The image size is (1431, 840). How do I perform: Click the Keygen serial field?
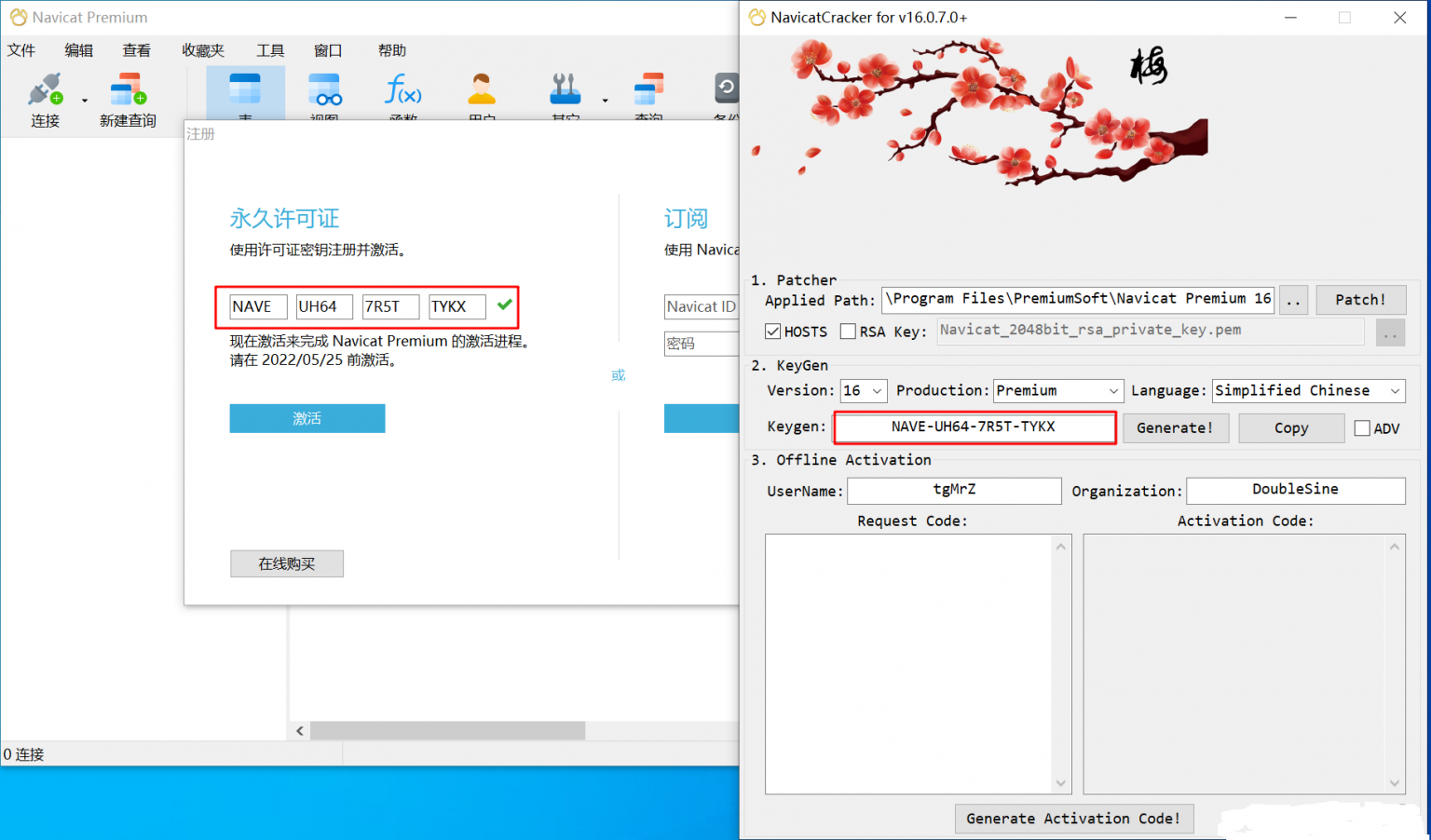point(974,427)
